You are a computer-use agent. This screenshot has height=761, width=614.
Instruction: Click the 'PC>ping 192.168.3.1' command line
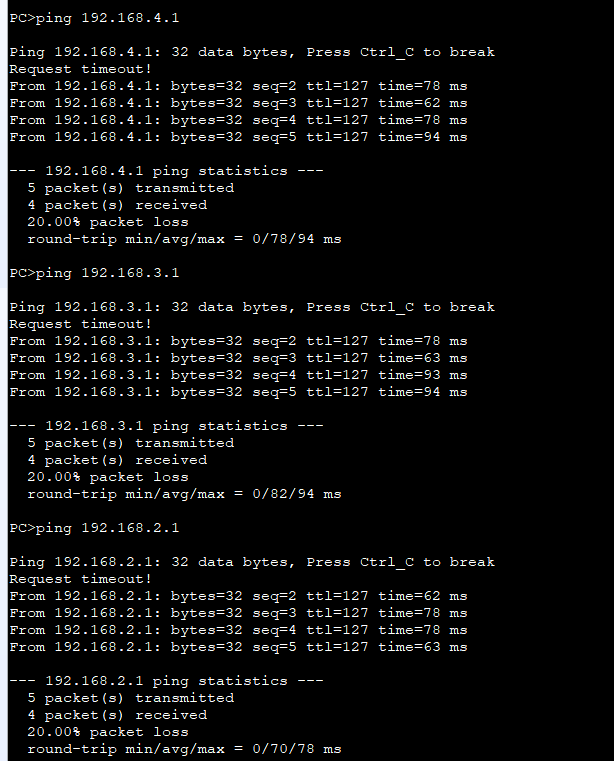coord(94,273)
